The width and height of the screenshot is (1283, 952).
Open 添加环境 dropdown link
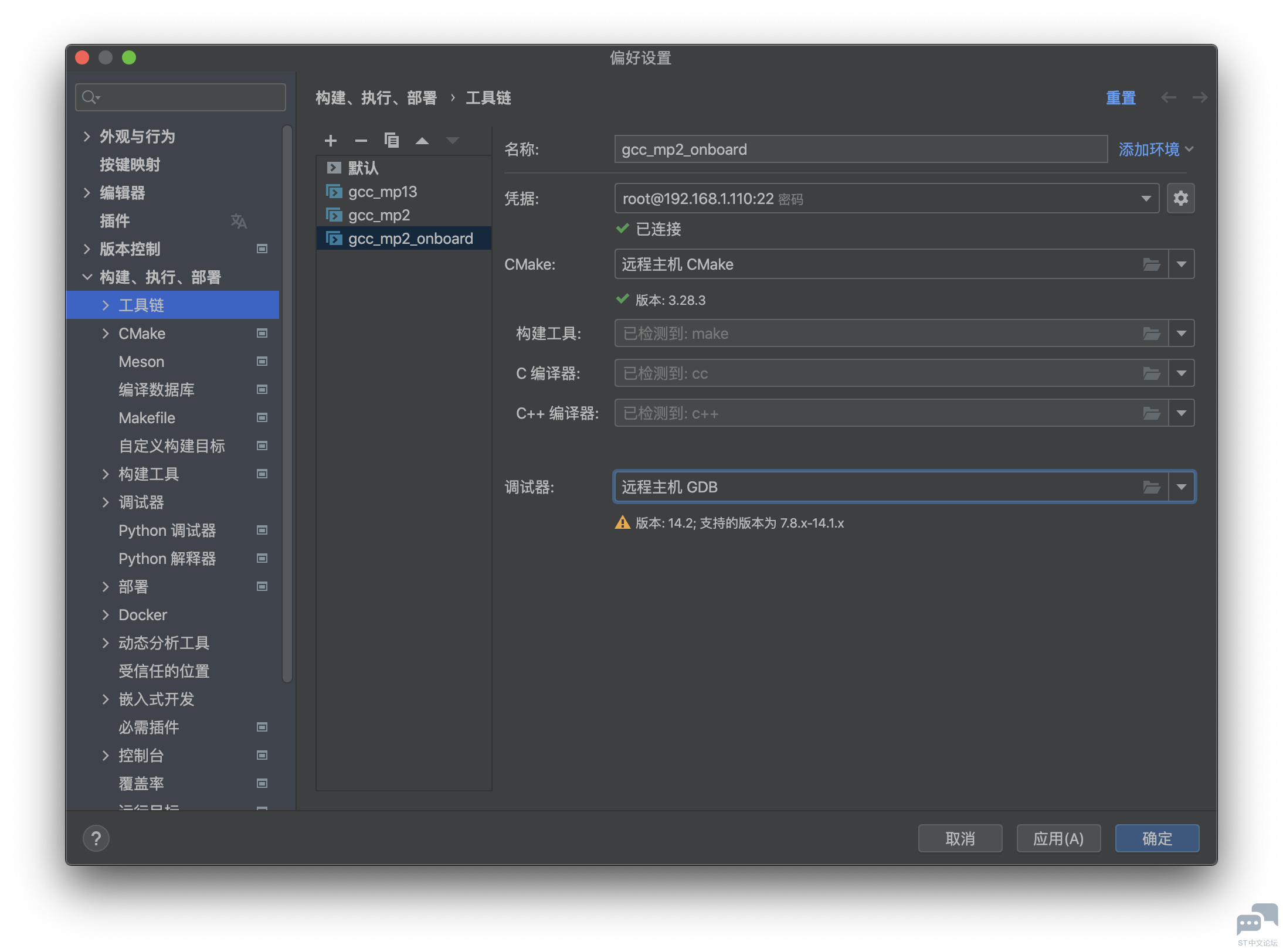[1156, 149]
